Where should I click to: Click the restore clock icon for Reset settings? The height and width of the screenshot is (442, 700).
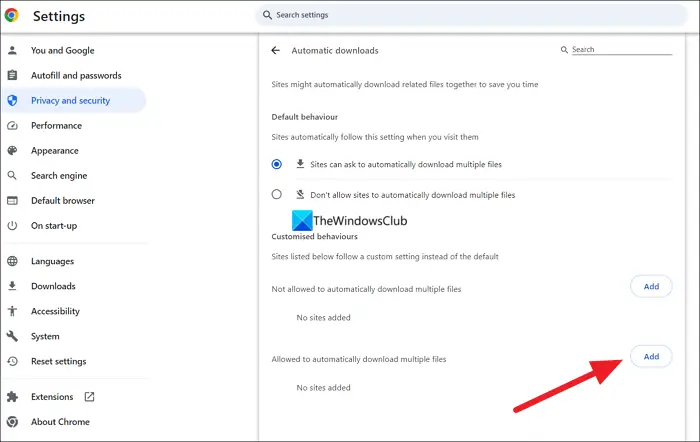(x=12, y=361)
